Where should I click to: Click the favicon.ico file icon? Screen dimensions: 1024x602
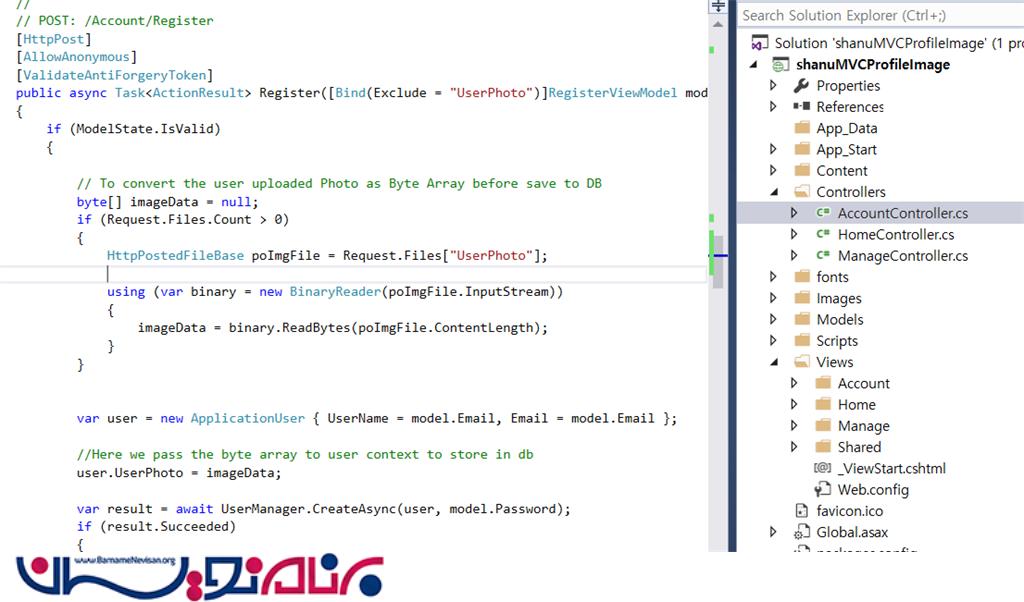click(x=801, y=511)
